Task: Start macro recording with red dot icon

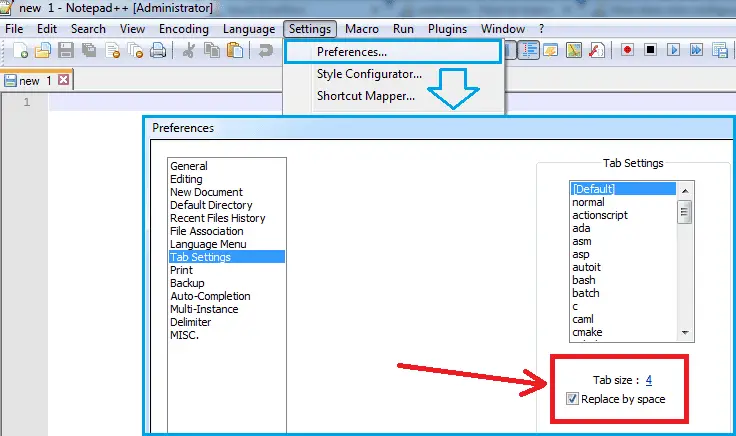Action: [627, 50]
